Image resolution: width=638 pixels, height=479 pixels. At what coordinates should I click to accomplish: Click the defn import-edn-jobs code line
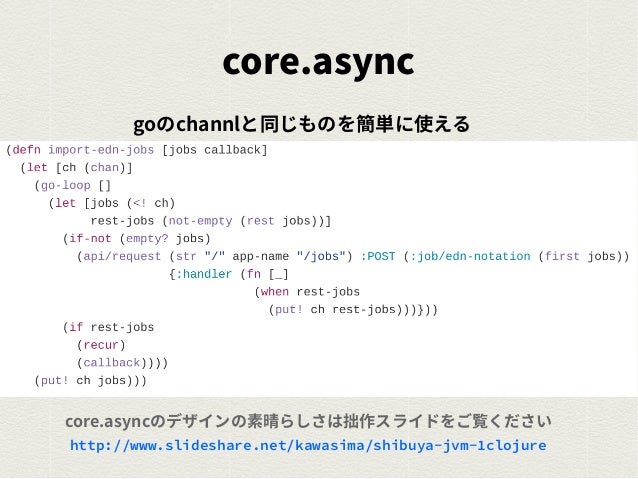137,150
